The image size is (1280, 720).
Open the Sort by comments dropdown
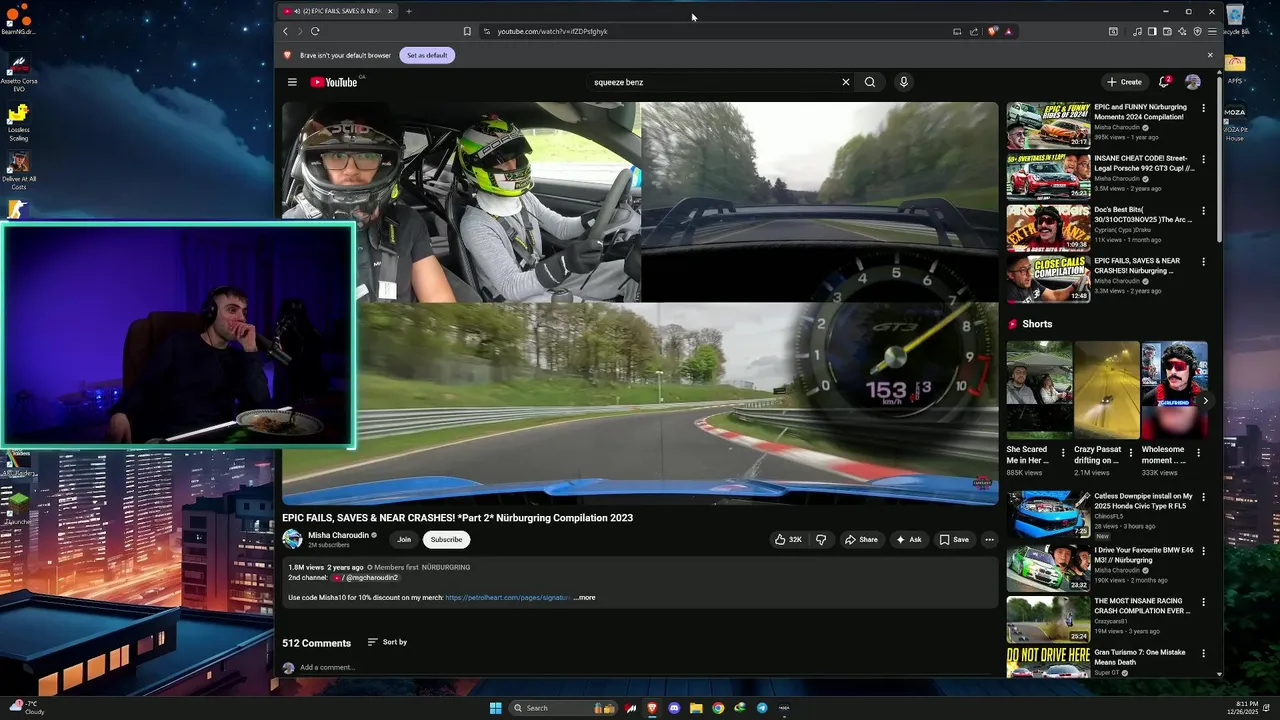point(387,642)
